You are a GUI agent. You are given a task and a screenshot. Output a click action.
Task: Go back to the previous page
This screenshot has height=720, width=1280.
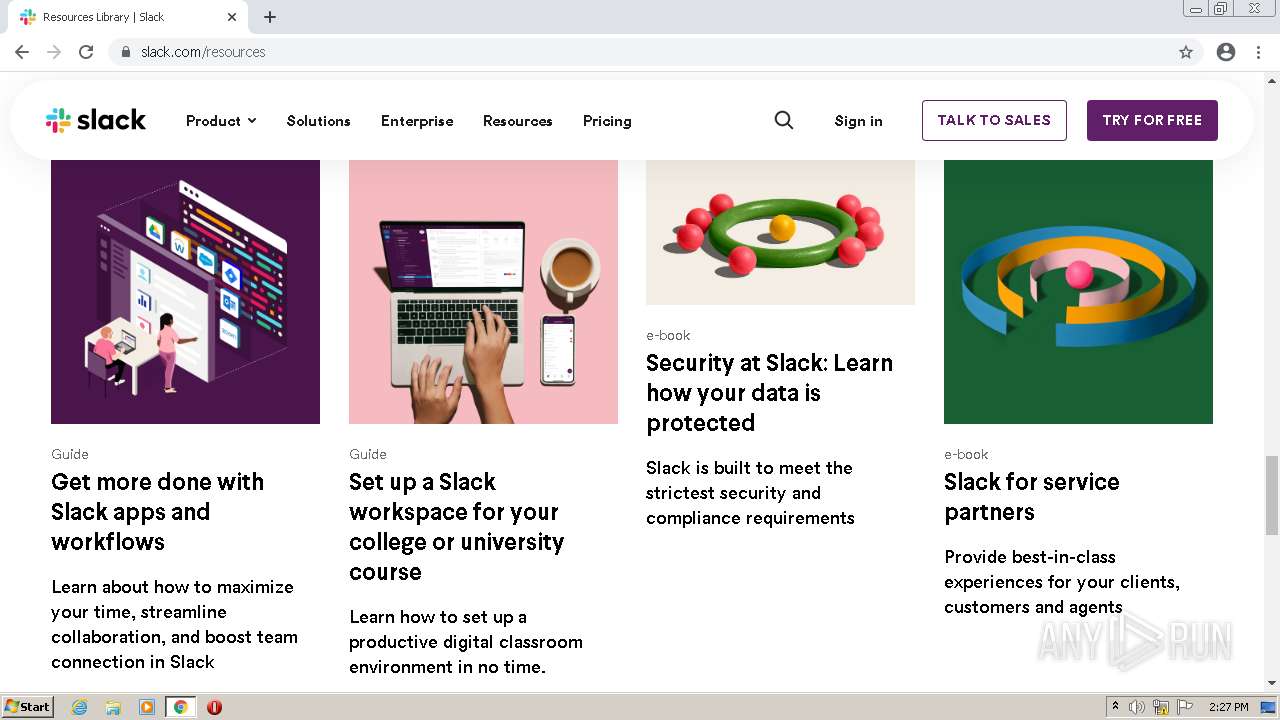click(22, 52)
